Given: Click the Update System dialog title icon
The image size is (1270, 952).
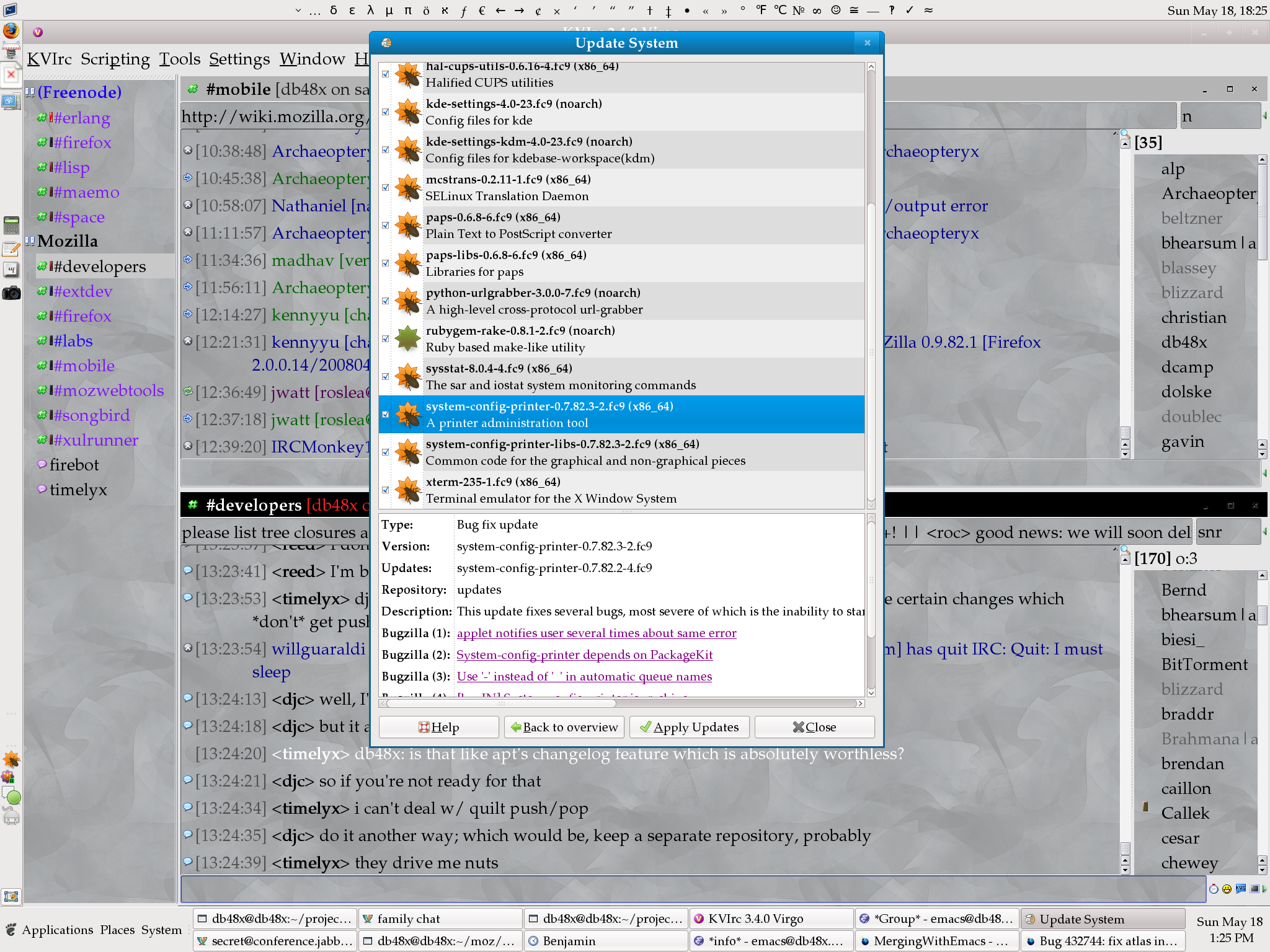Looking at the screenshot, I should [386, 43].
